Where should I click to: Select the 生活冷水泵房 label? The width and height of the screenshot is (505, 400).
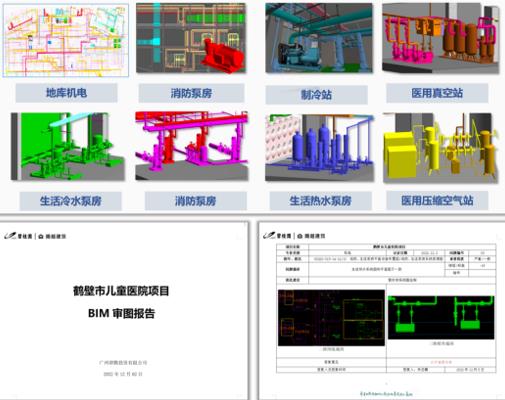70,201
